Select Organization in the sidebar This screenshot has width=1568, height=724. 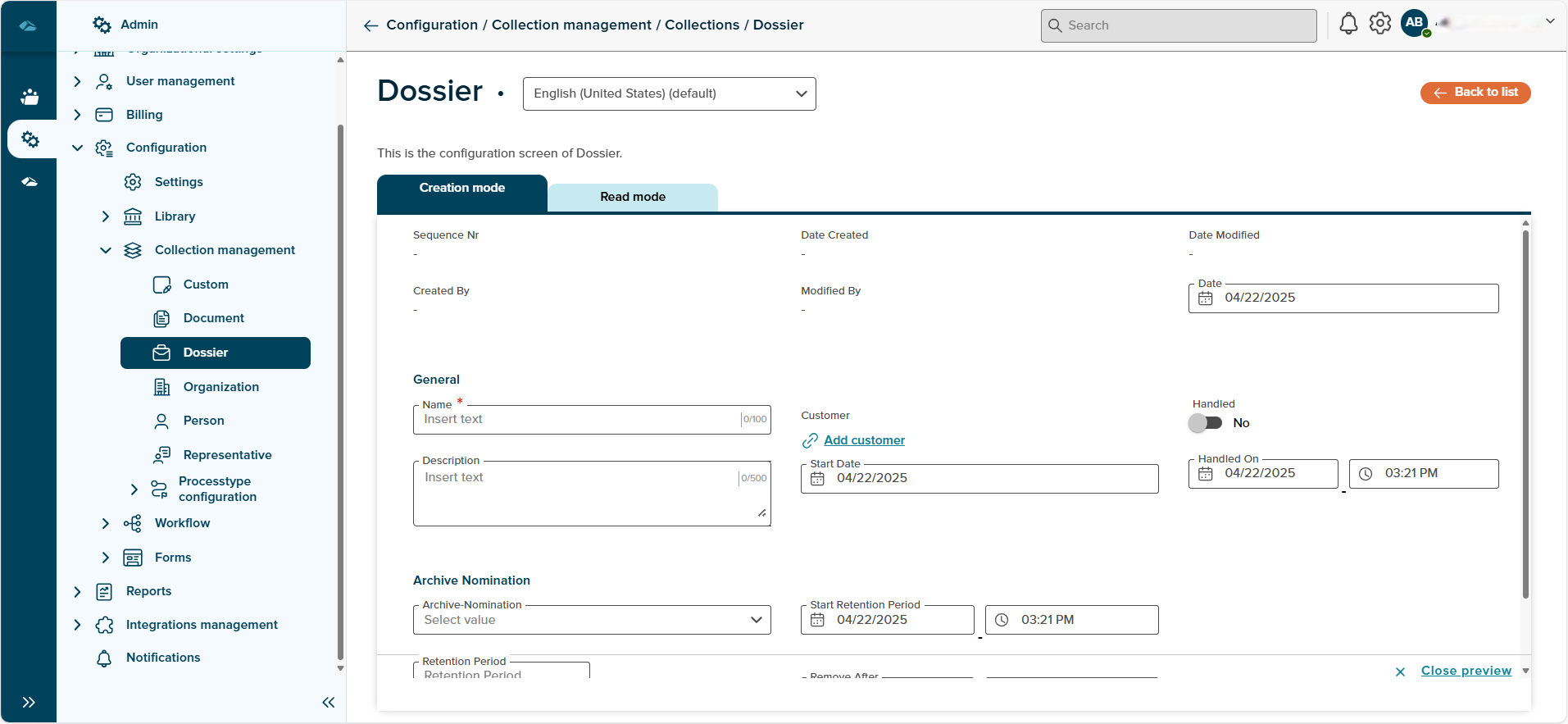coord(220,387)
